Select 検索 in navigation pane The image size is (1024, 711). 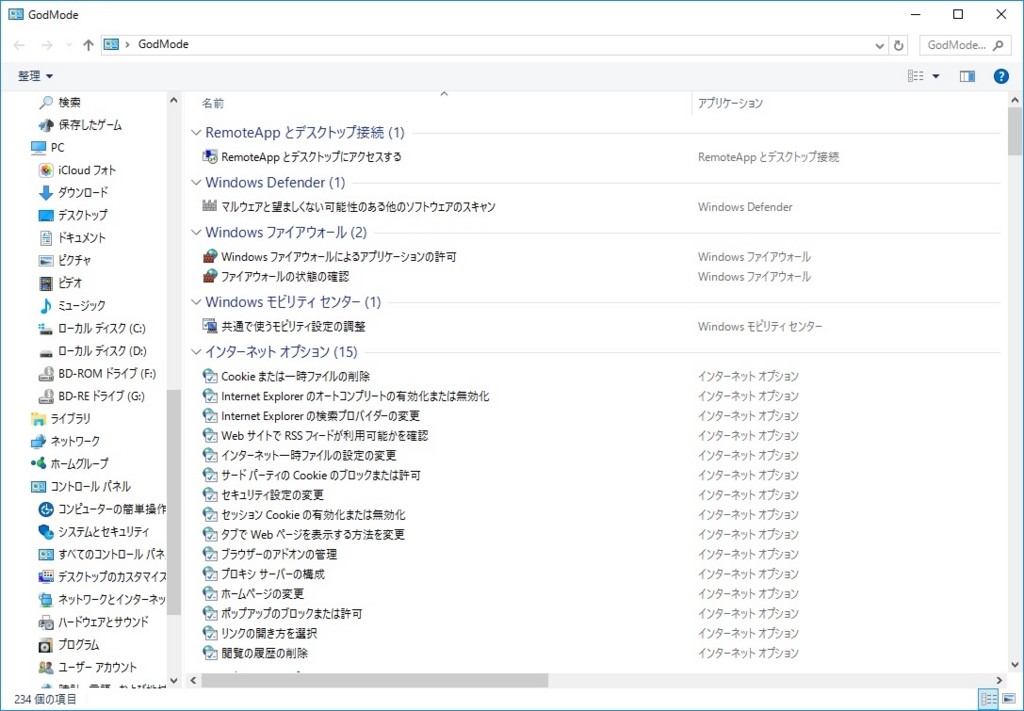click(x=69, y=103)
